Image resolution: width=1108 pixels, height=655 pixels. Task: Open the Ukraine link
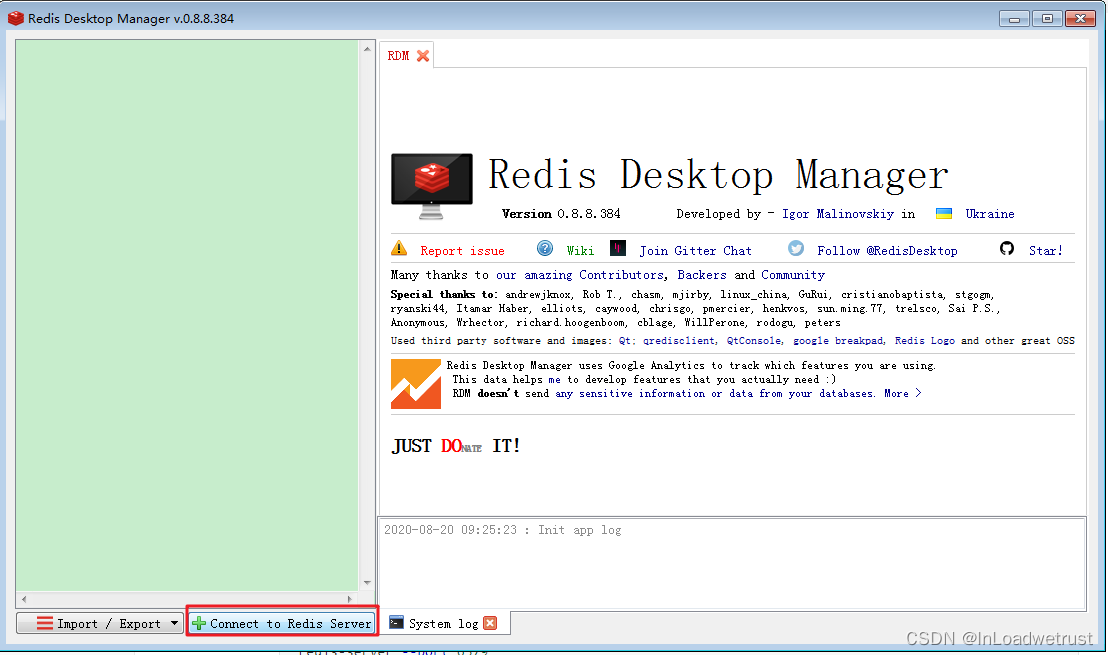point(989,214)
